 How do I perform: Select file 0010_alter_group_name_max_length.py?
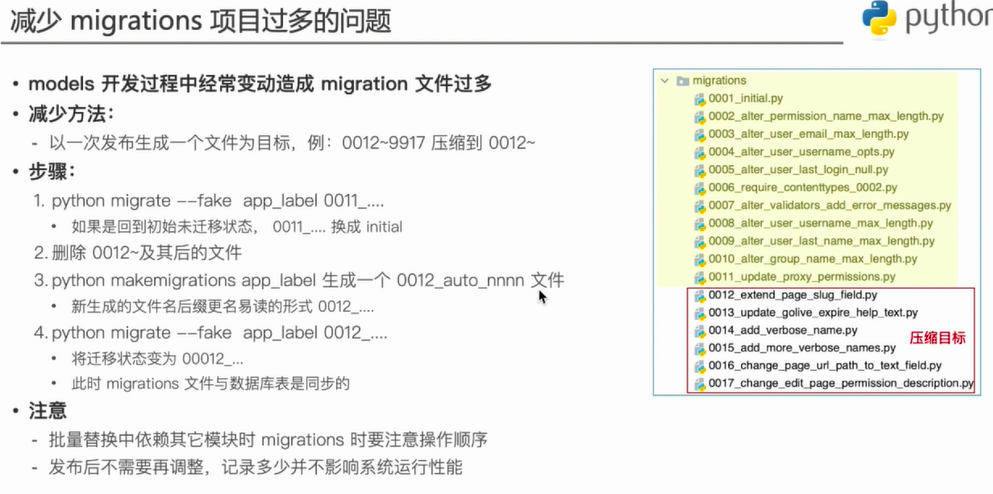[x=813, y=258]
